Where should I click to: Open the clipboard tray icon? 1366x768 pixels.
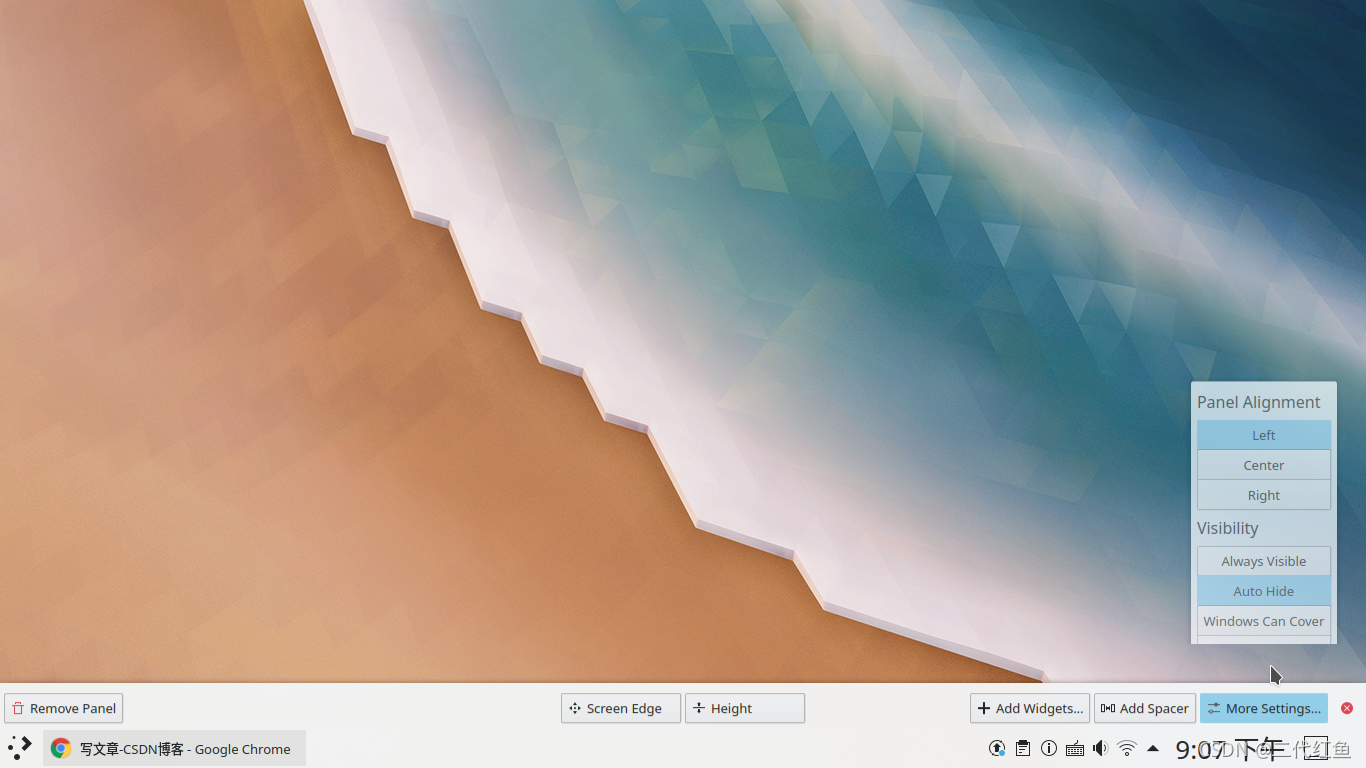click(x=1023, y=748)
